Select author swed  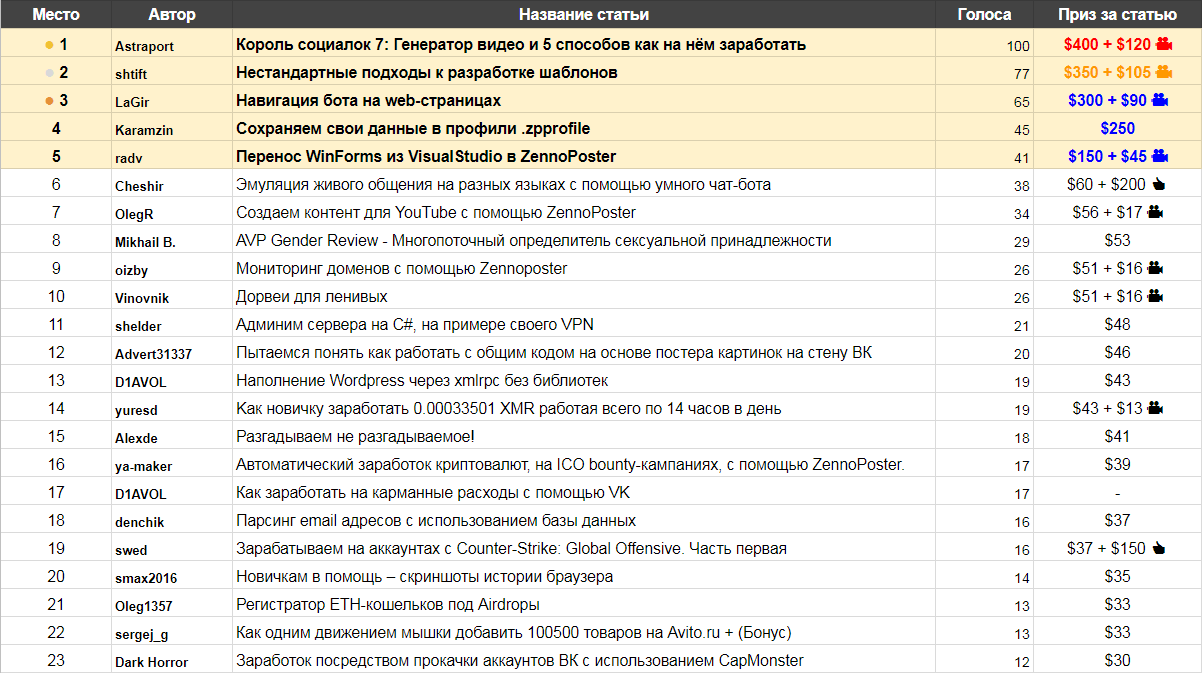pos(131,549)
